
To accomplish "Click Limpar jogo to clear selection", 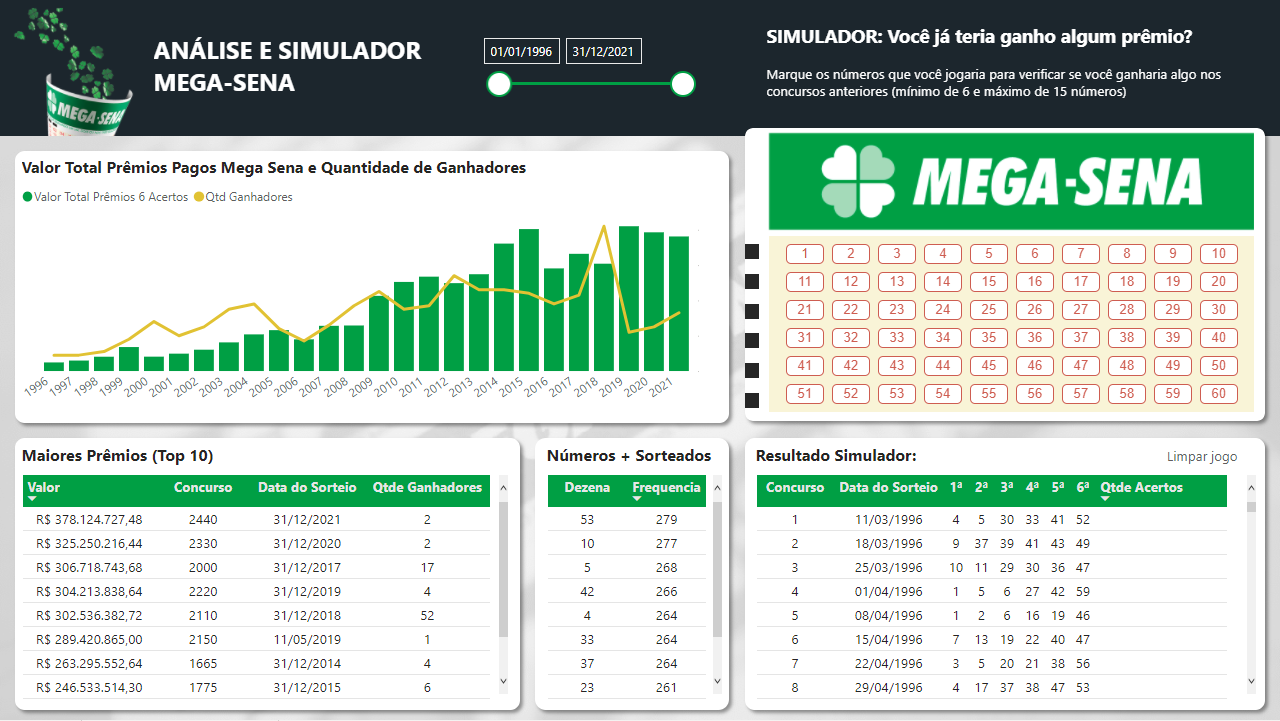I will tap(1202, 457).
